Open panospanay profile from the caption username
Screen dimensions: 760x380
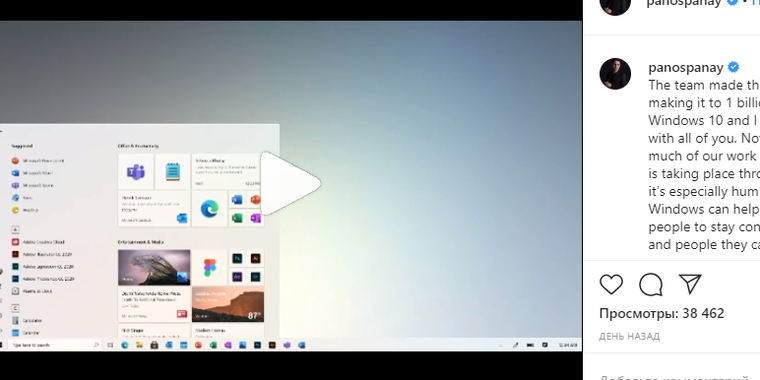pyautogui.click(x=686, y=67)
